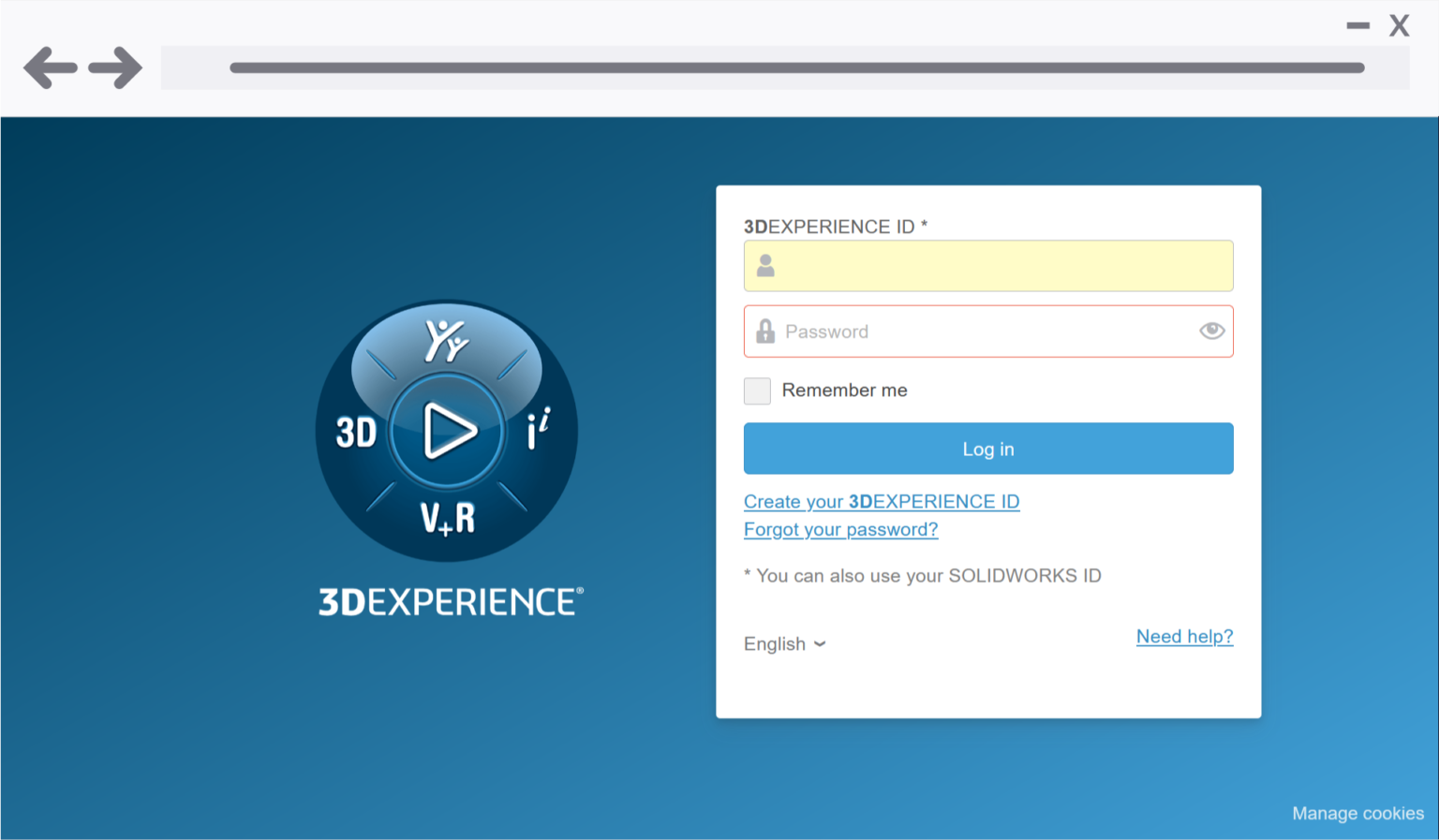The width and height of the screenshot is (1439, 840).
Task: Open Create your 3DEXPERIENCE ID page
Action: 881,501
